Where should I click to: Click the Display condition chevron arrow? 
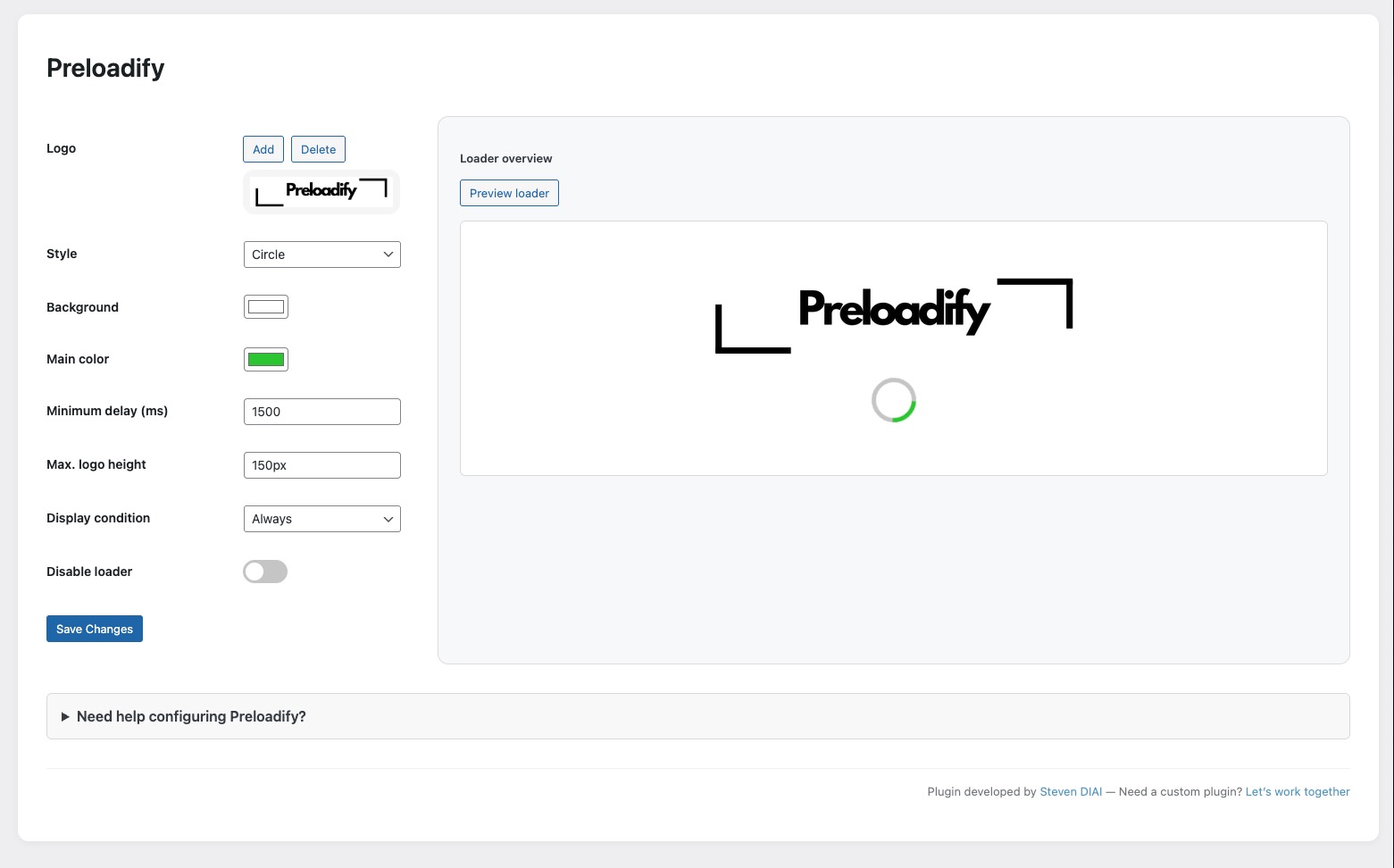point(388,519)
